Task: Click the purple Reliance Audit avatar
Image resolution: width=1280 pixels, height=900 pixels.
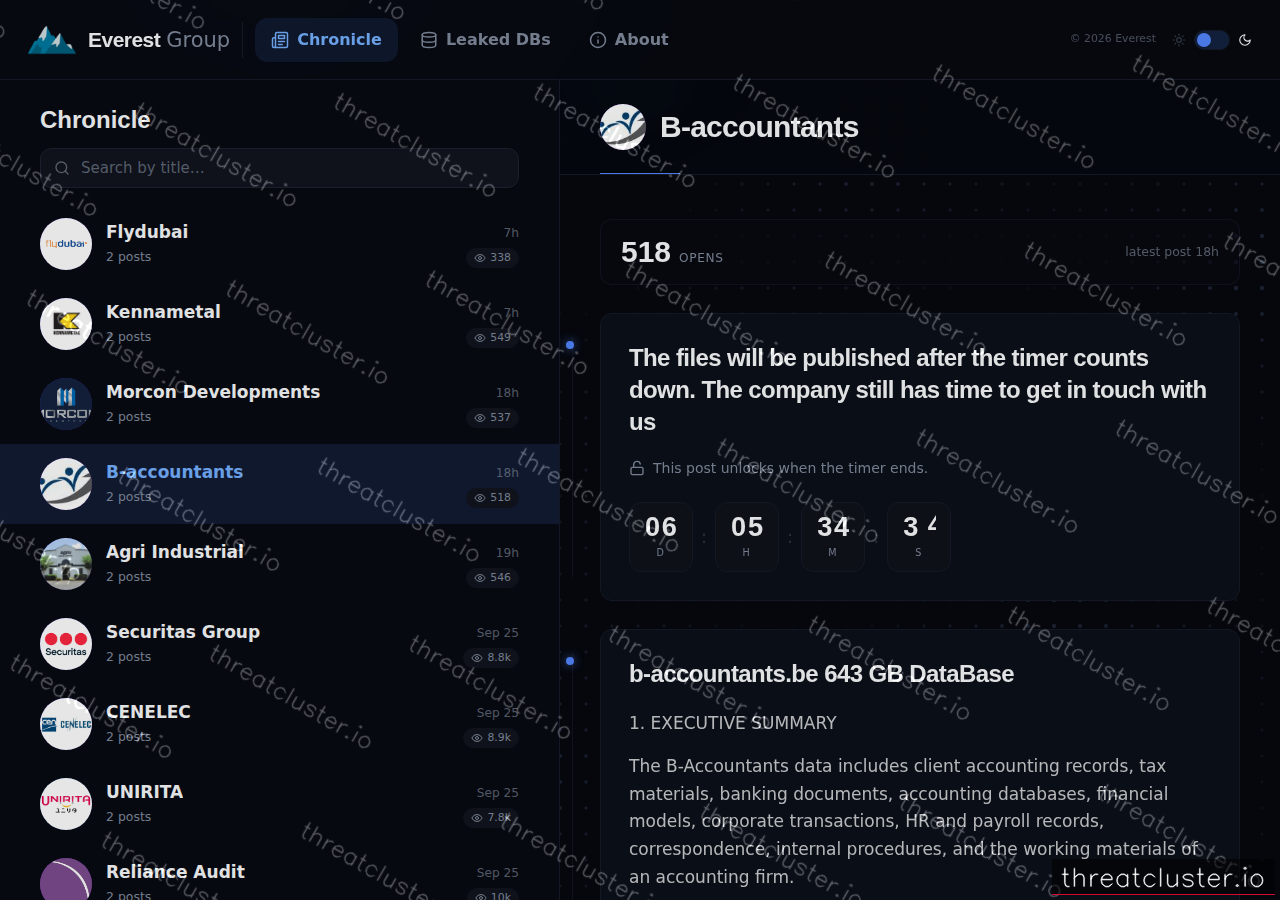Action: [66, 879]
